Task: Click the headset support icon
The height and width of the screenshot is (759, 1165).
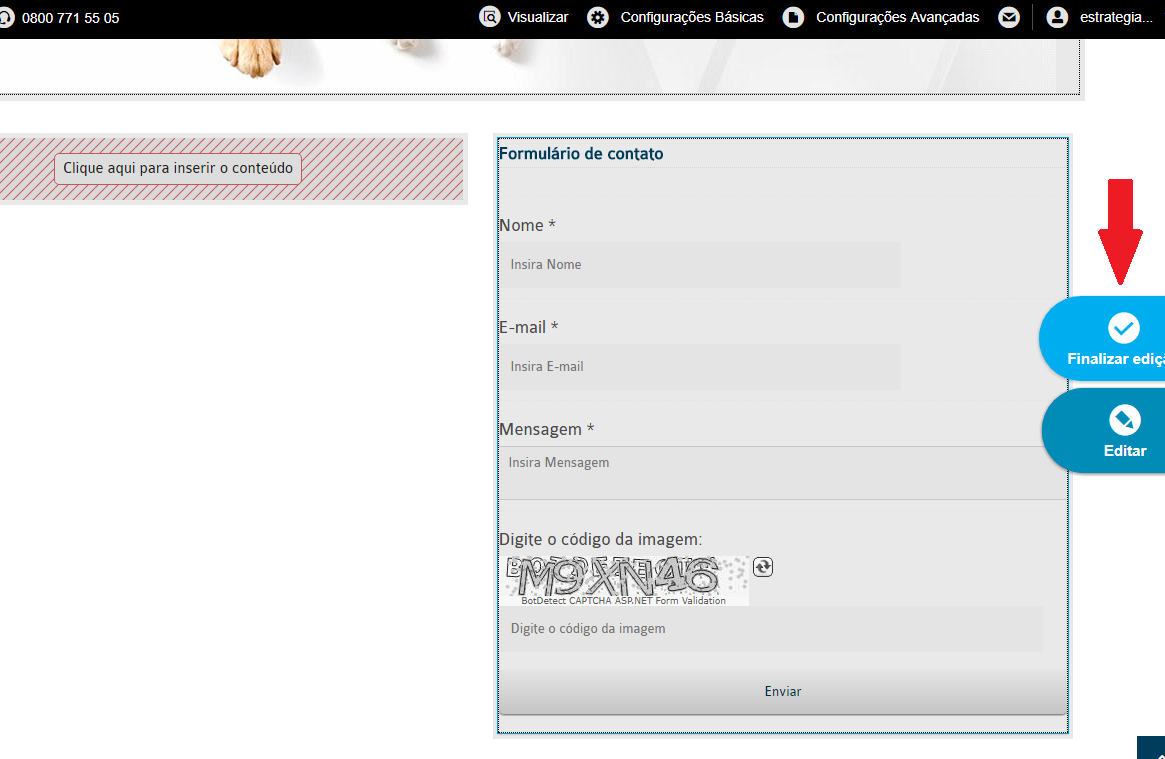Action: pos(4,17)
